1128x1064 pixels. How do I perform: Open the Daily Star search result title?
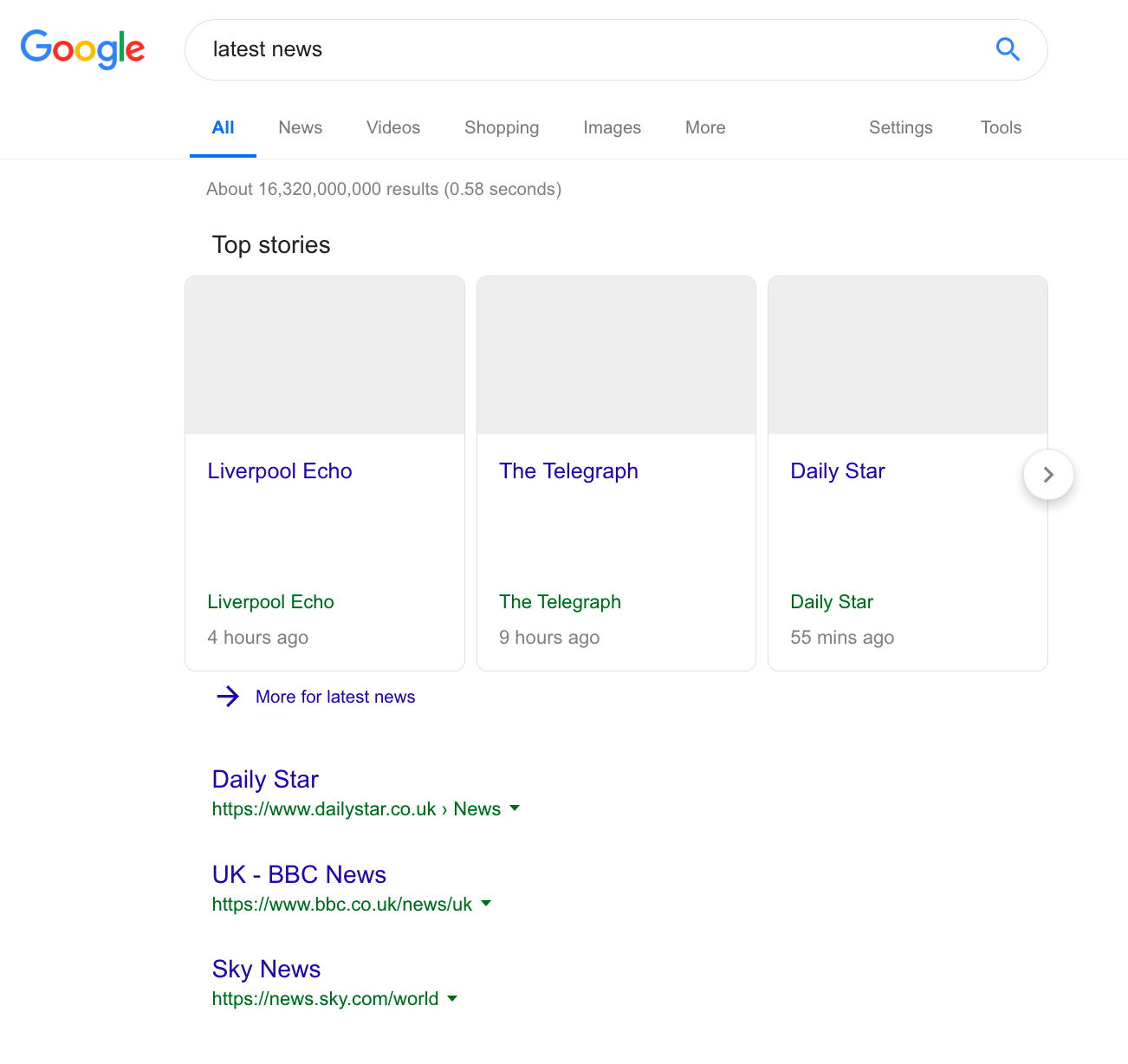pos(265,779)
